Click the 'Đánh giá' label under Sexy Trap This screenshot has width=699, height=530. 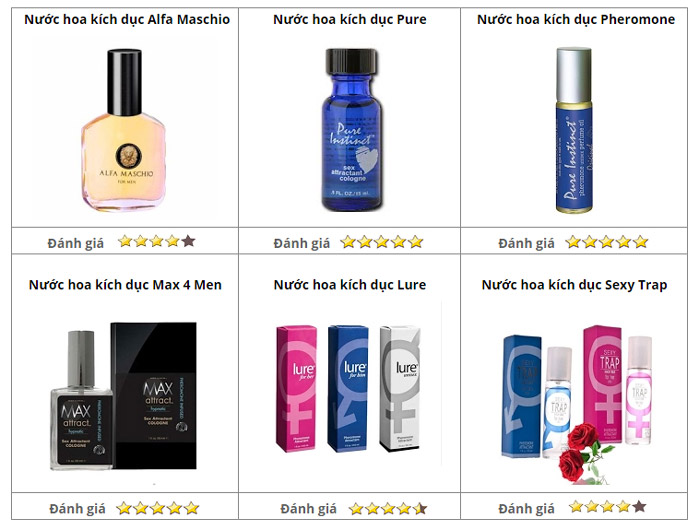[x=526, y=509]
